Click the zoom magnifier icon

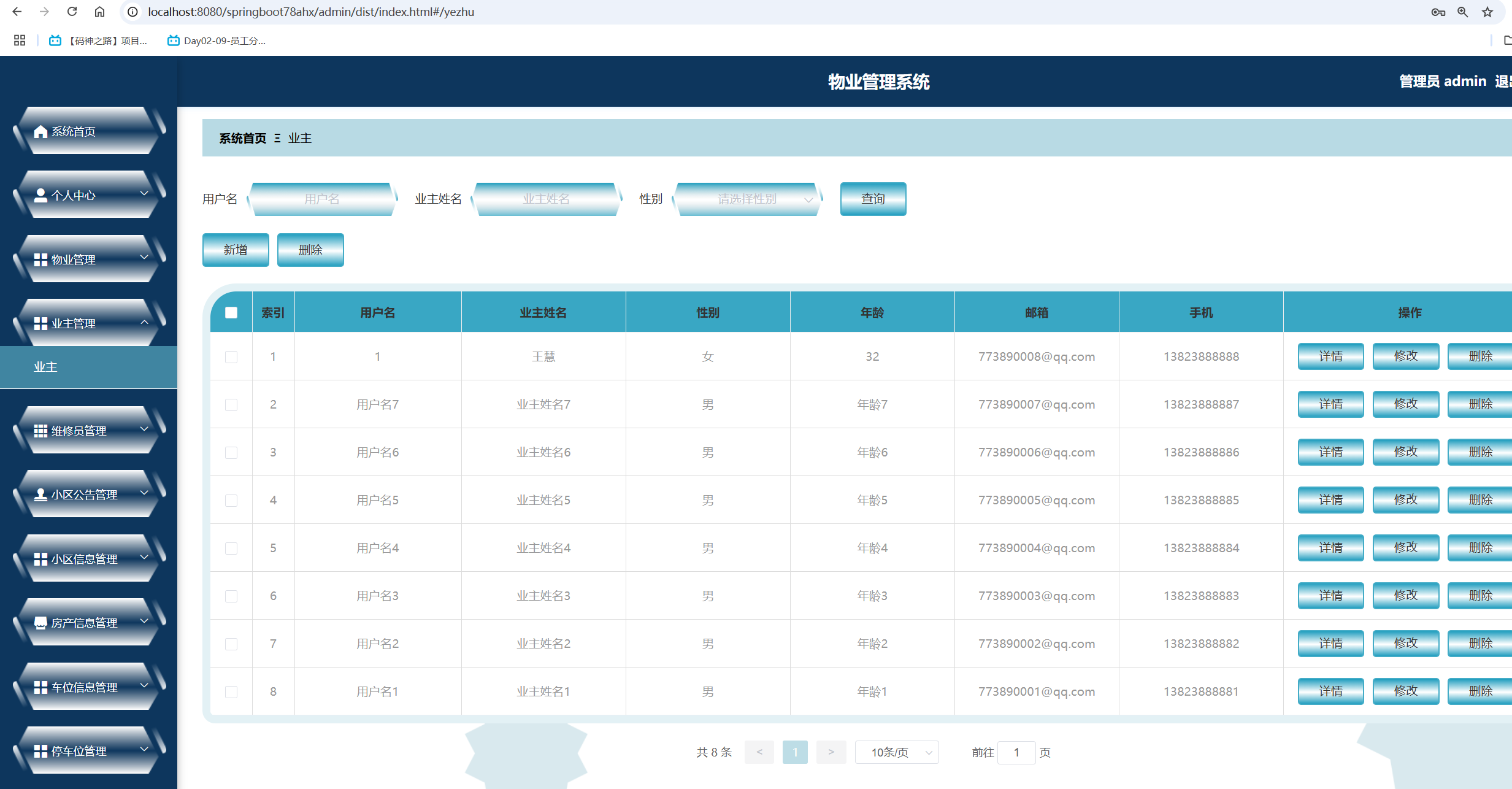tap(1463, 12)
